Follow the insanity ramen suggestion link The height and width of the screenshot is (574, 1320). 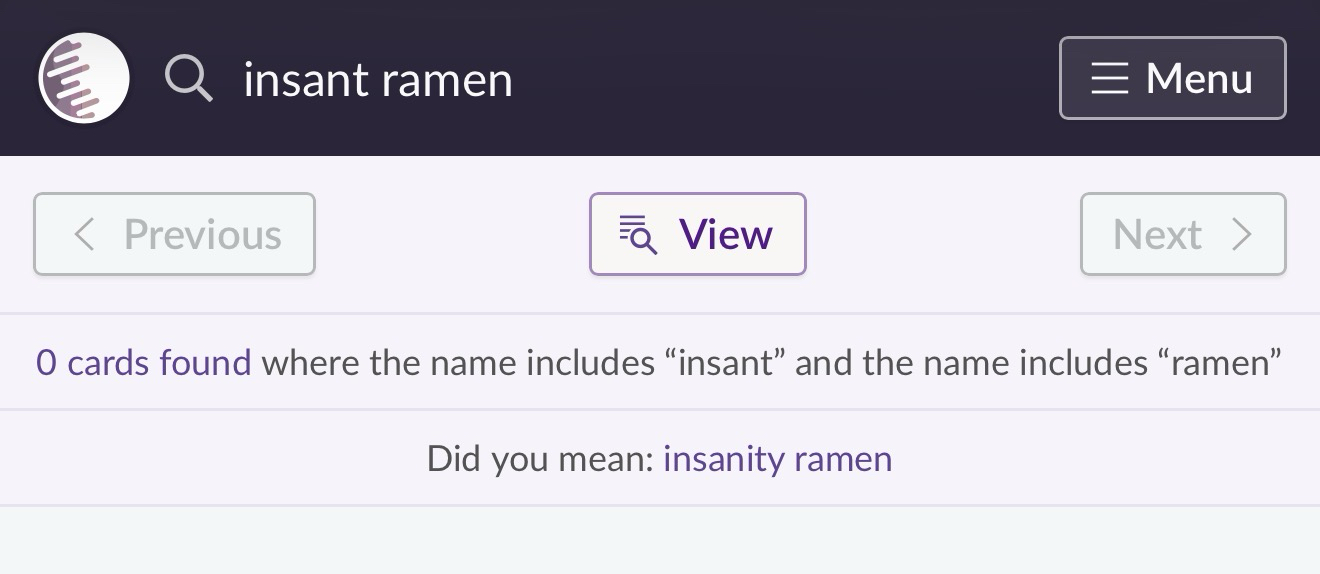(x=777, y=458)
